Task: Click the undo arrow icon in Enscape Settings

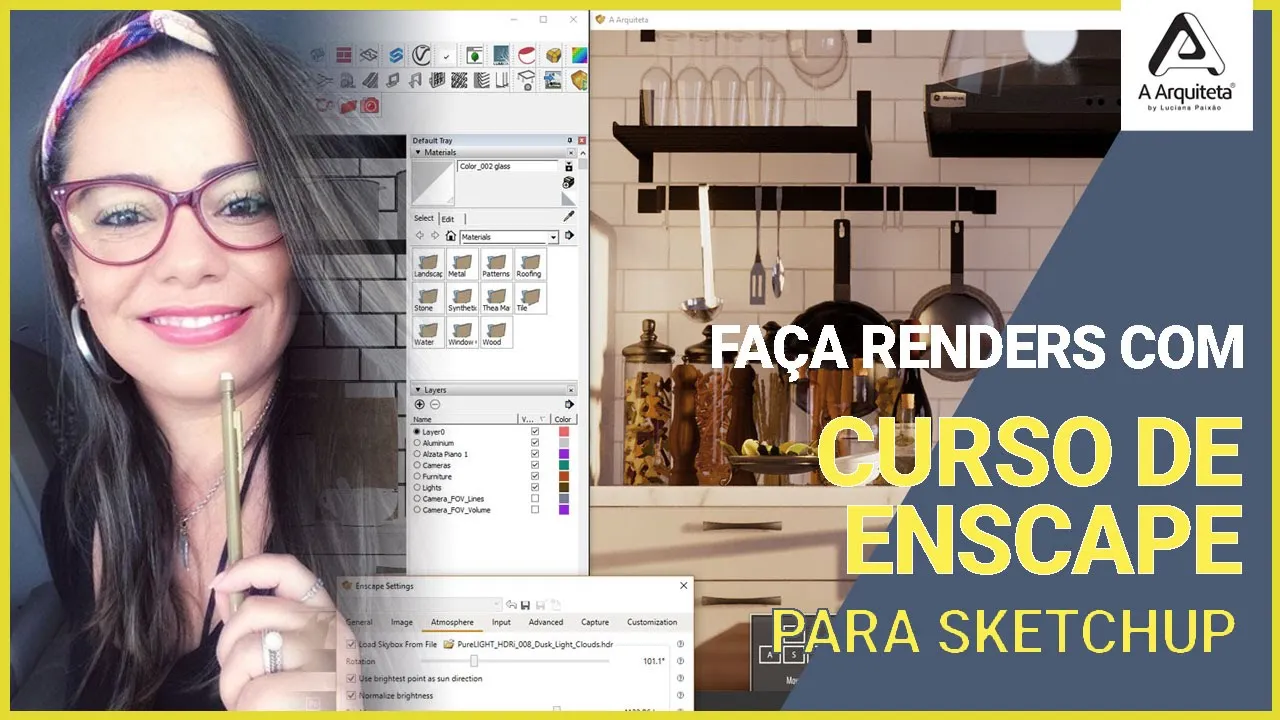Action: (511, 605)
